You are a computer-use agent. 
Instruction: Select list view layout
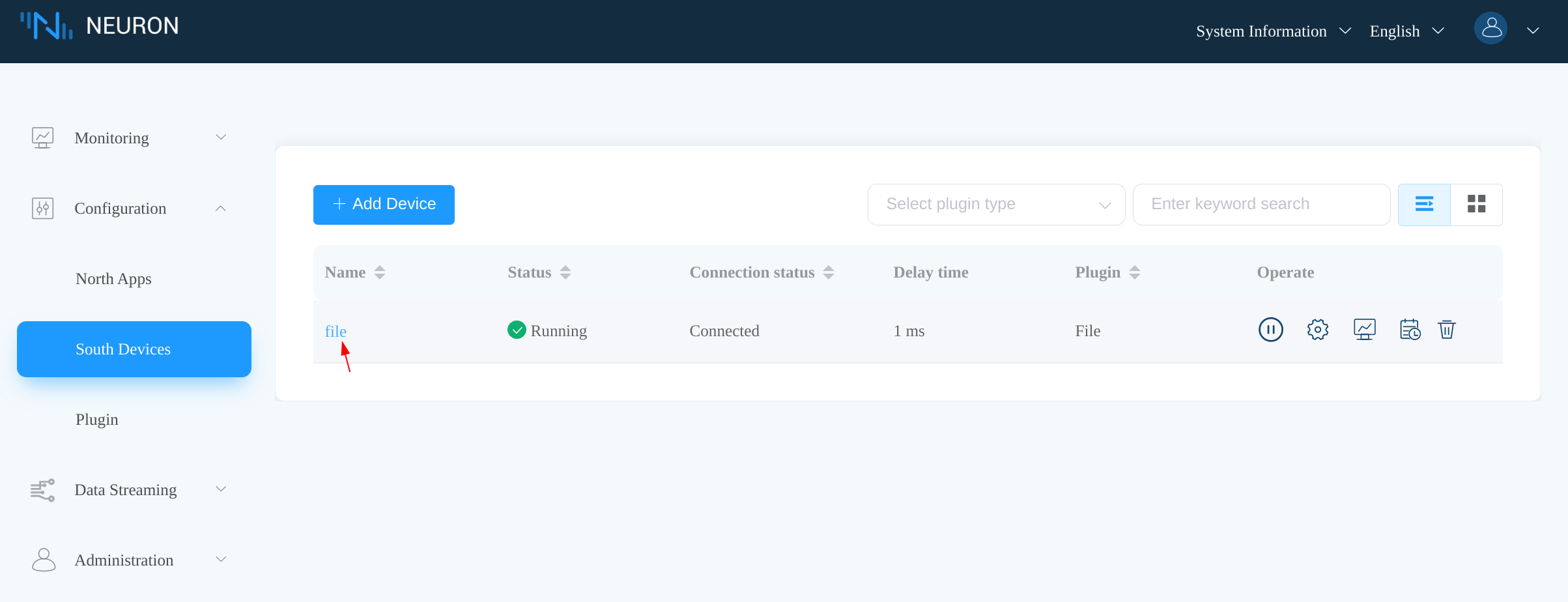tap(1425, 204)
